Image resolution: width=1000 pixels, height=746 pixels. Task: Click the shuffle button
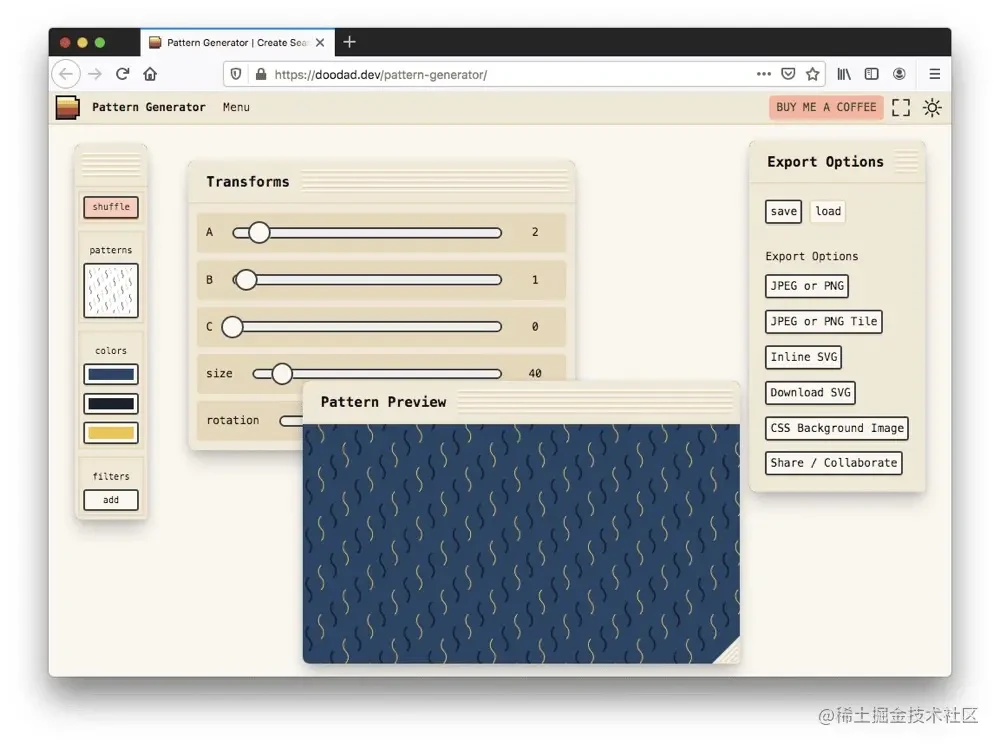click(x=111, y=207)
